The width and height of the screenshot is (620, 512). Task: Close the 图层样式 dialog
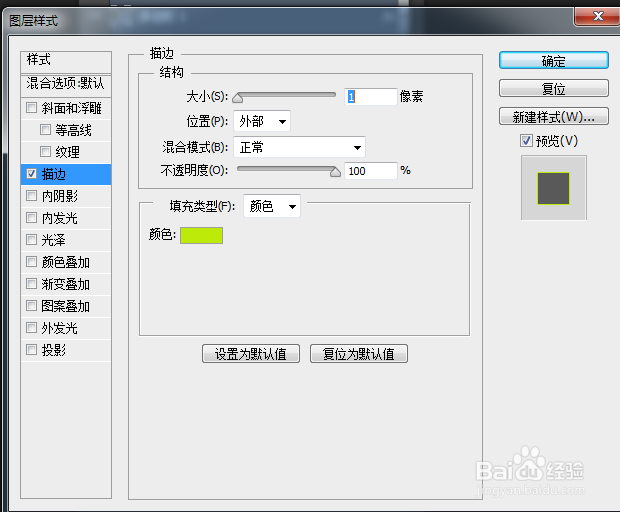click(598, 16)
